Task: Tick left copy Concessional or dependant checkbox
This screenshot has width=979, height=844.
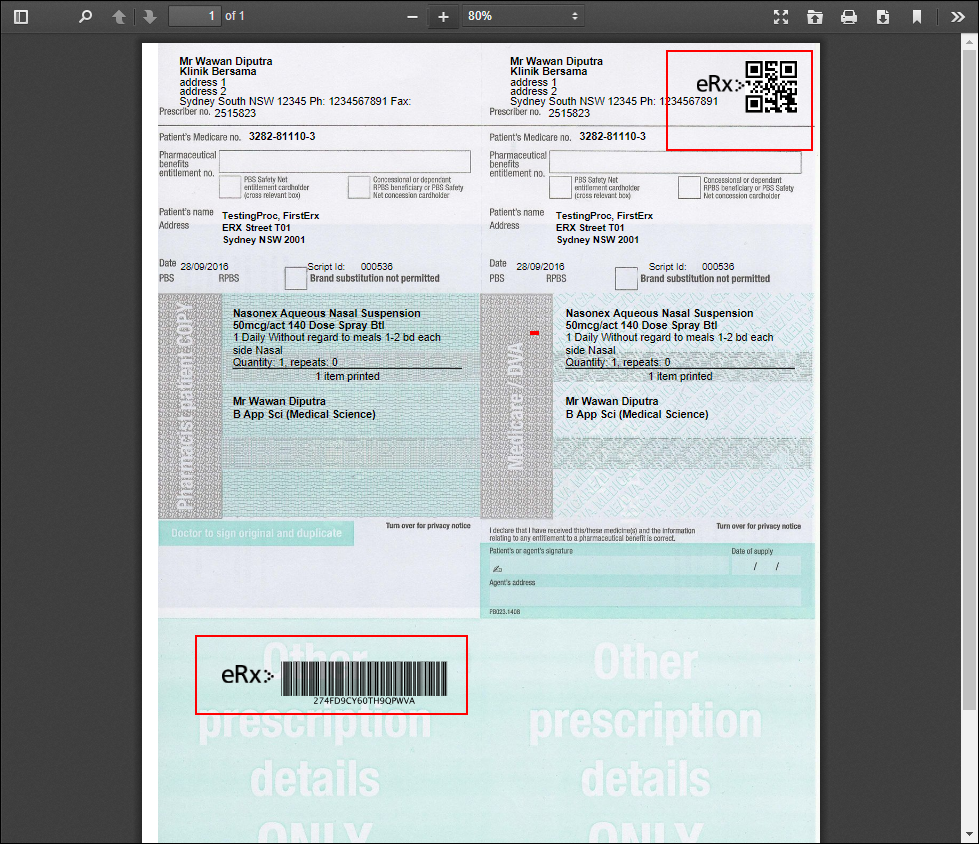Action: [359, 187]
